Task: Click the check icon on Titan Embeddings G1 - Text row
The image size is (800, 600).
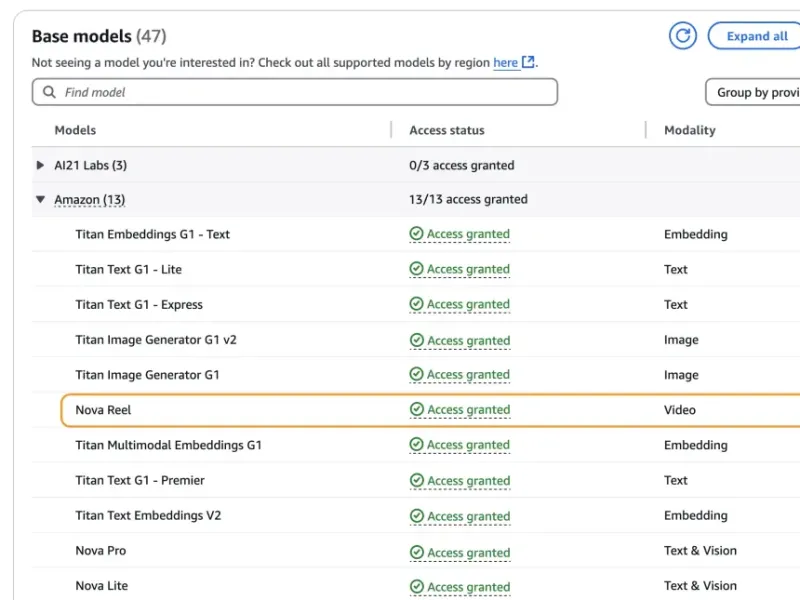Action: 416,234
